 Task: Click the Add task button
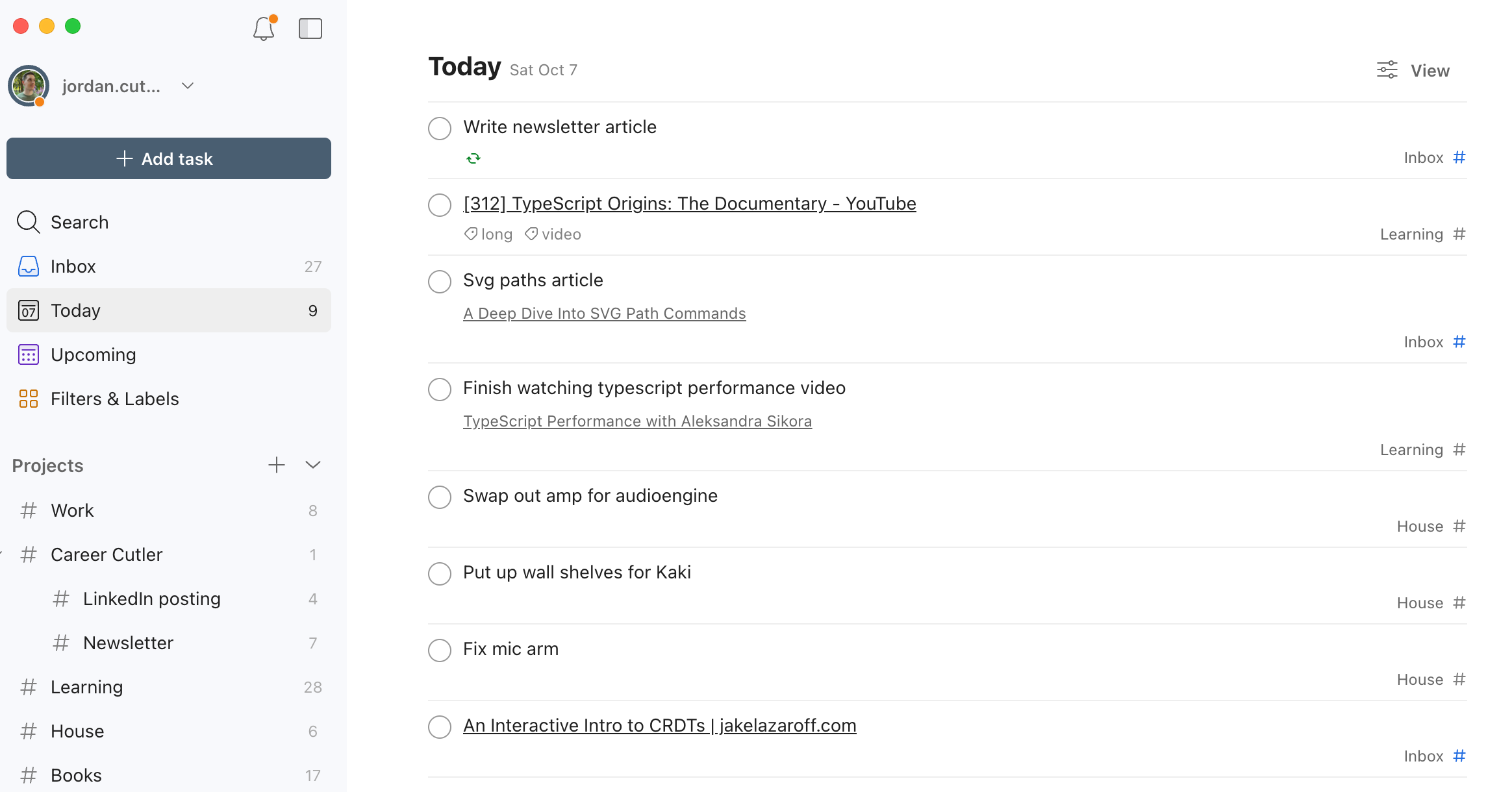tap(168, 158)
